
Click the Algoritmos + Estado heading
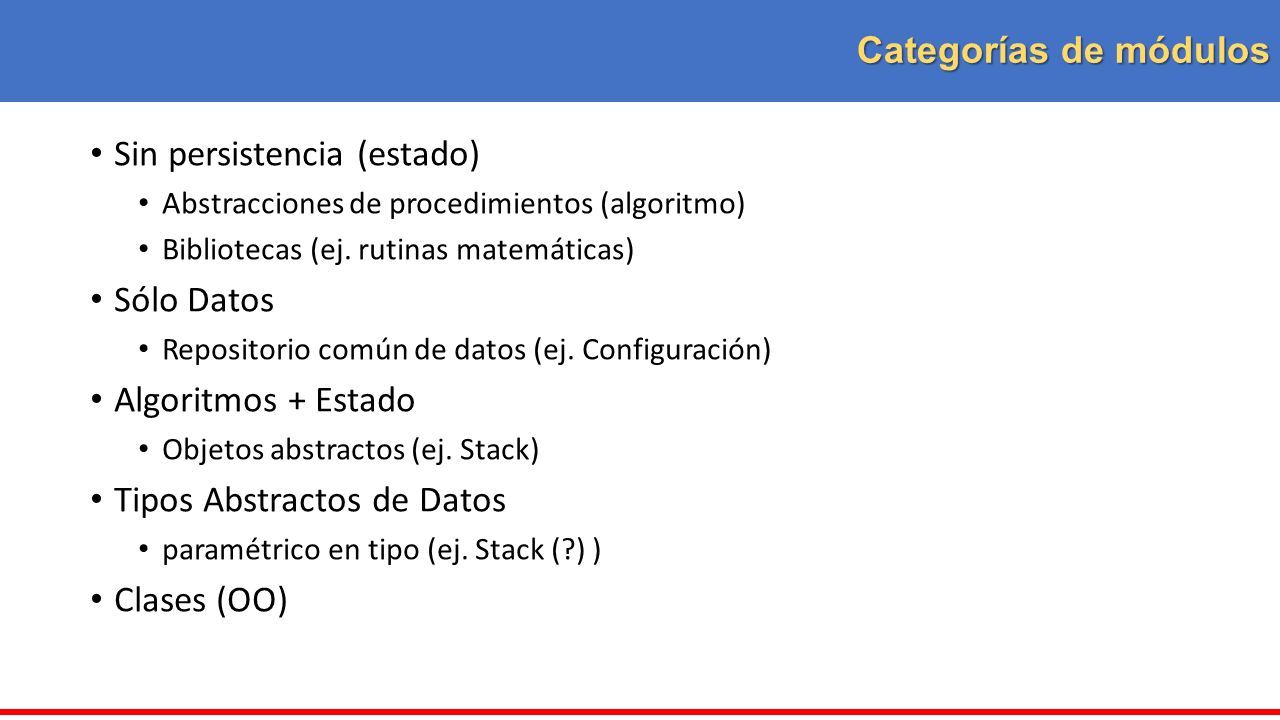(264, 400)
